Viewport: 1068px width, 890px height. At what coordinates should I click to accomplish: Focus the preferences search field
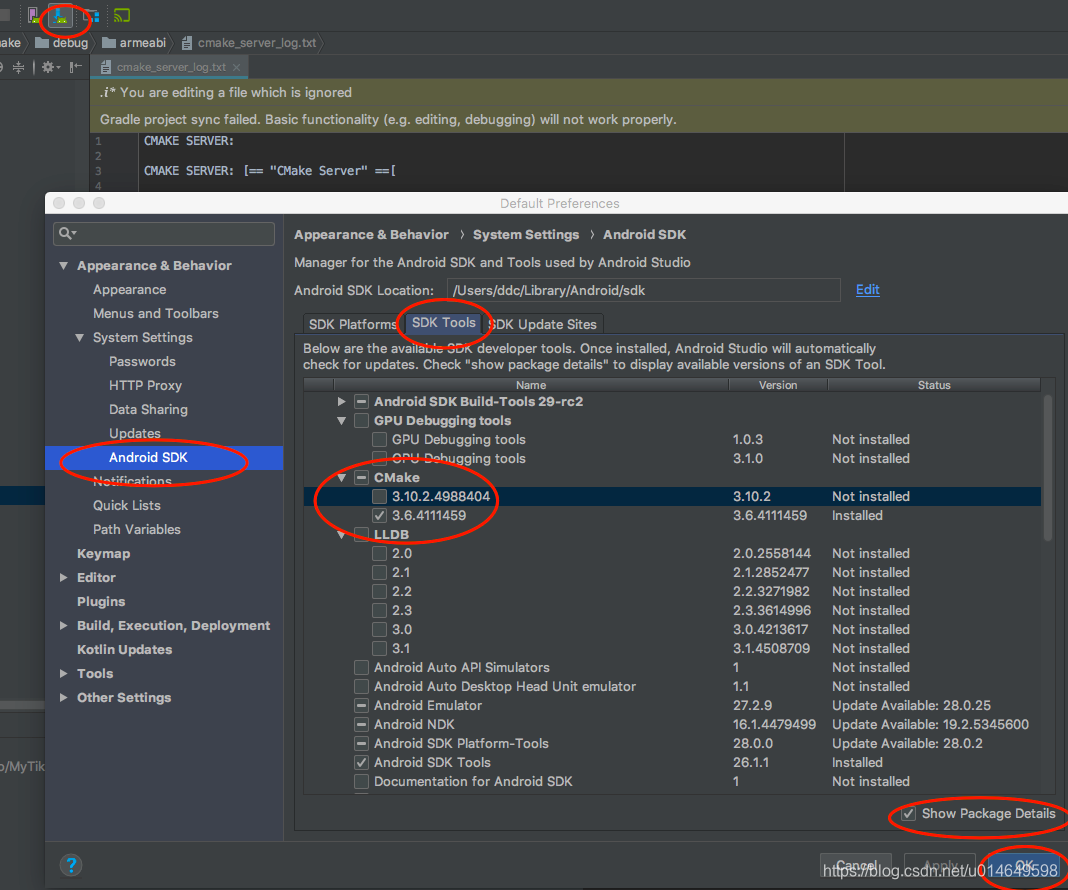[x=163, y=234]
